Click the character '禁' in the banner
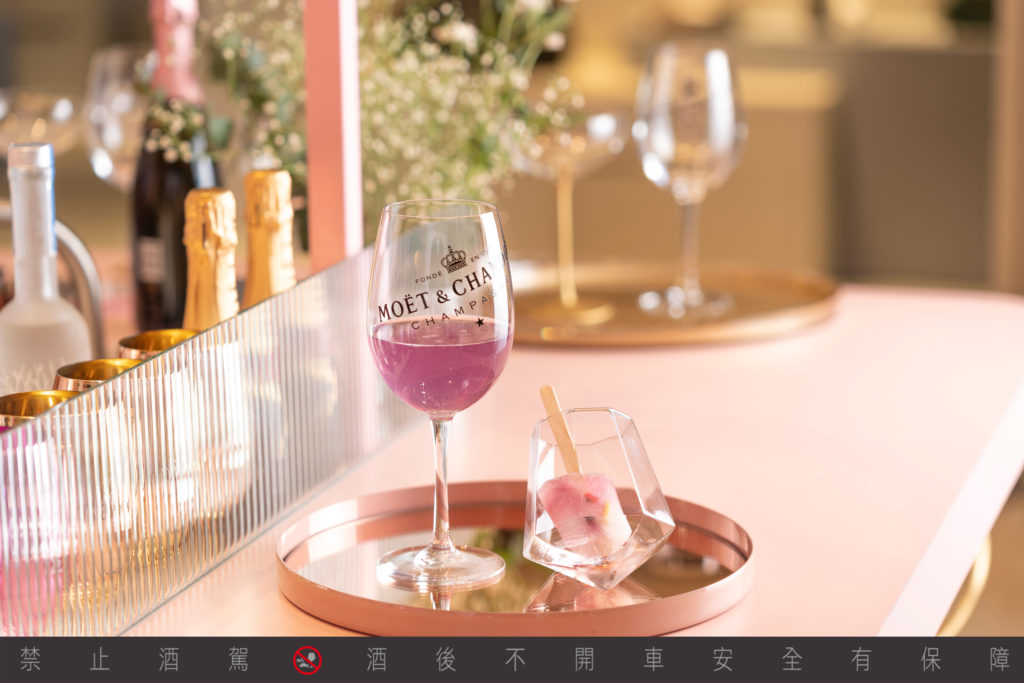 (31, 659)
